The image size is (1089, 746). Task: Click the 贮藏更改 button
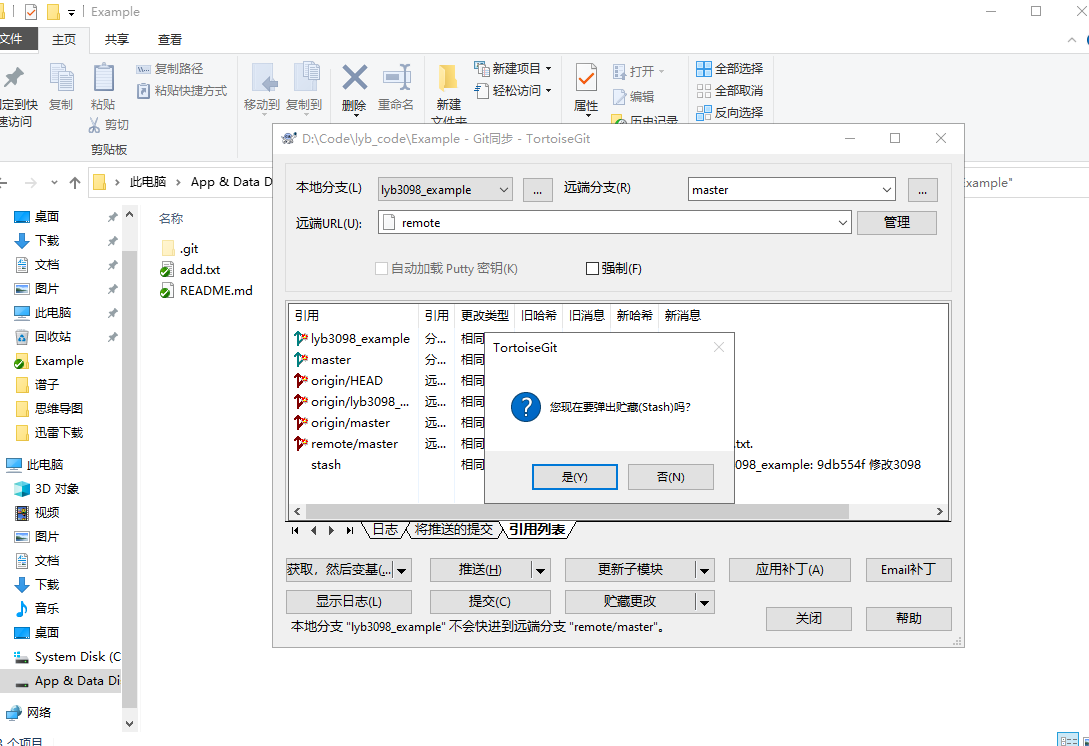click(x=630, y=602)
